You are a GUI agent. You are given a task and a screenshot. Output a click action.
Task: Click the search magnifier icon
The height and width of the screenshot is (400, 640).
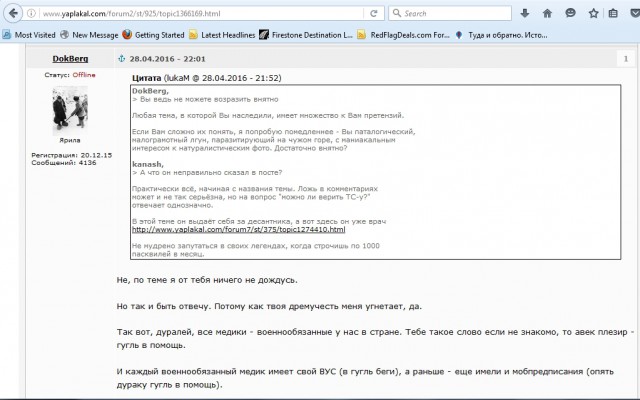(396, 13)
